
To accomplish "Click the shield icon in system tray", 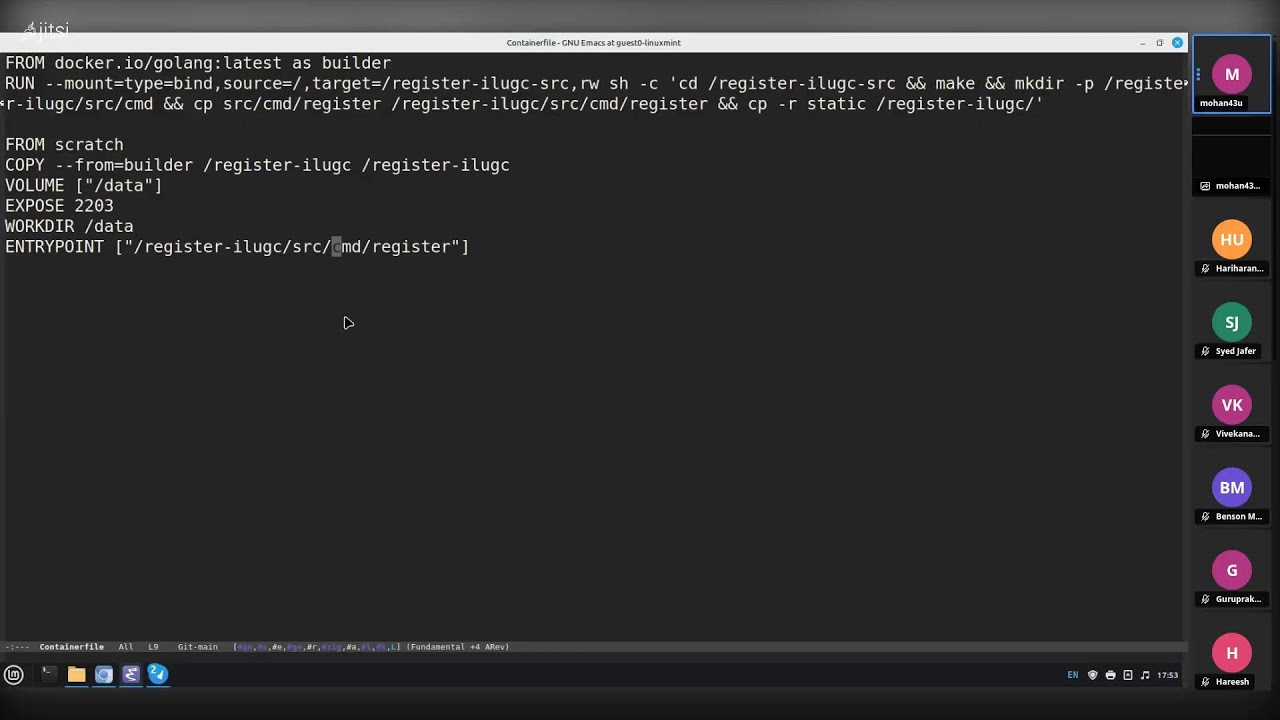I will tap(1092, 675).
